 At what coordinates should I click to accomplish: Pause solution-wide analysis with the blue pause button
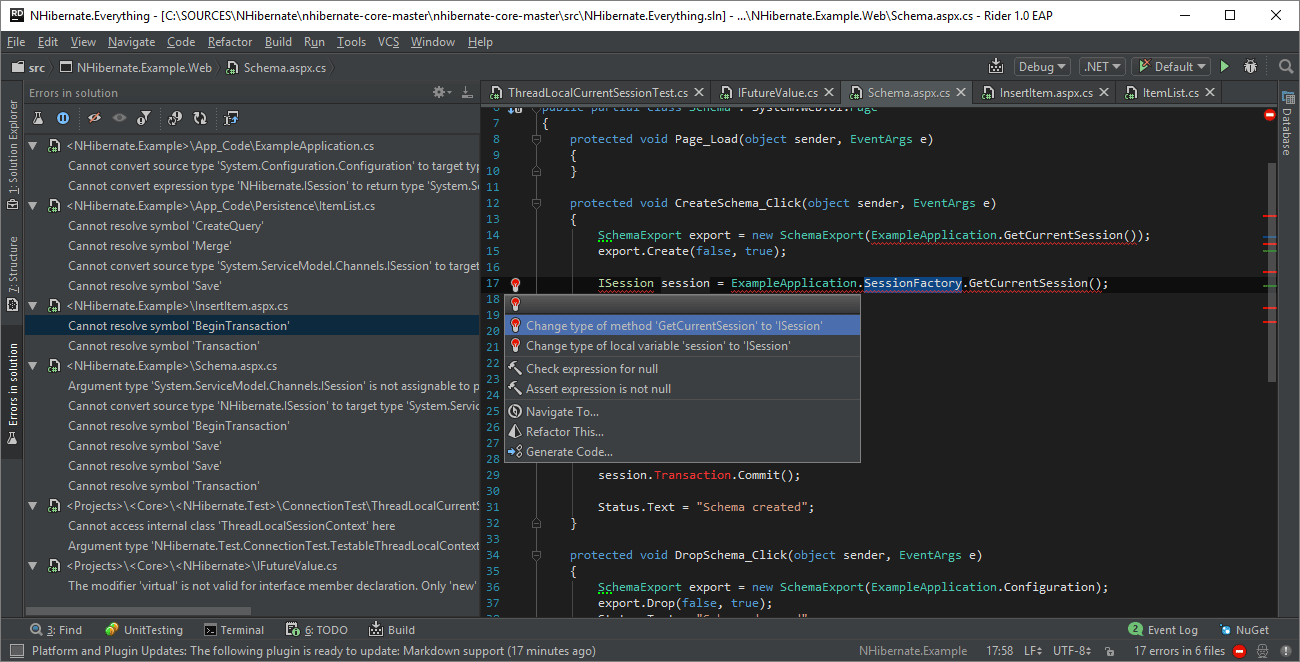point(63,118)
